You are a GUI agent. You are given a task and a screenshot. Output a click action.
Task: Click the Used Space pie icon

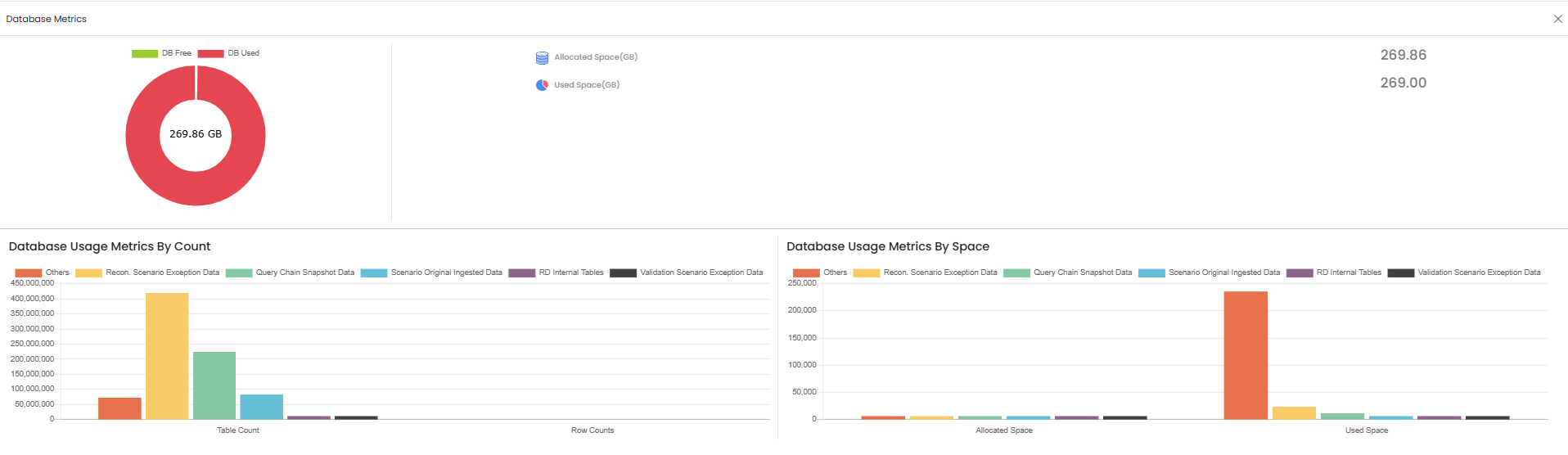point(542,85)
